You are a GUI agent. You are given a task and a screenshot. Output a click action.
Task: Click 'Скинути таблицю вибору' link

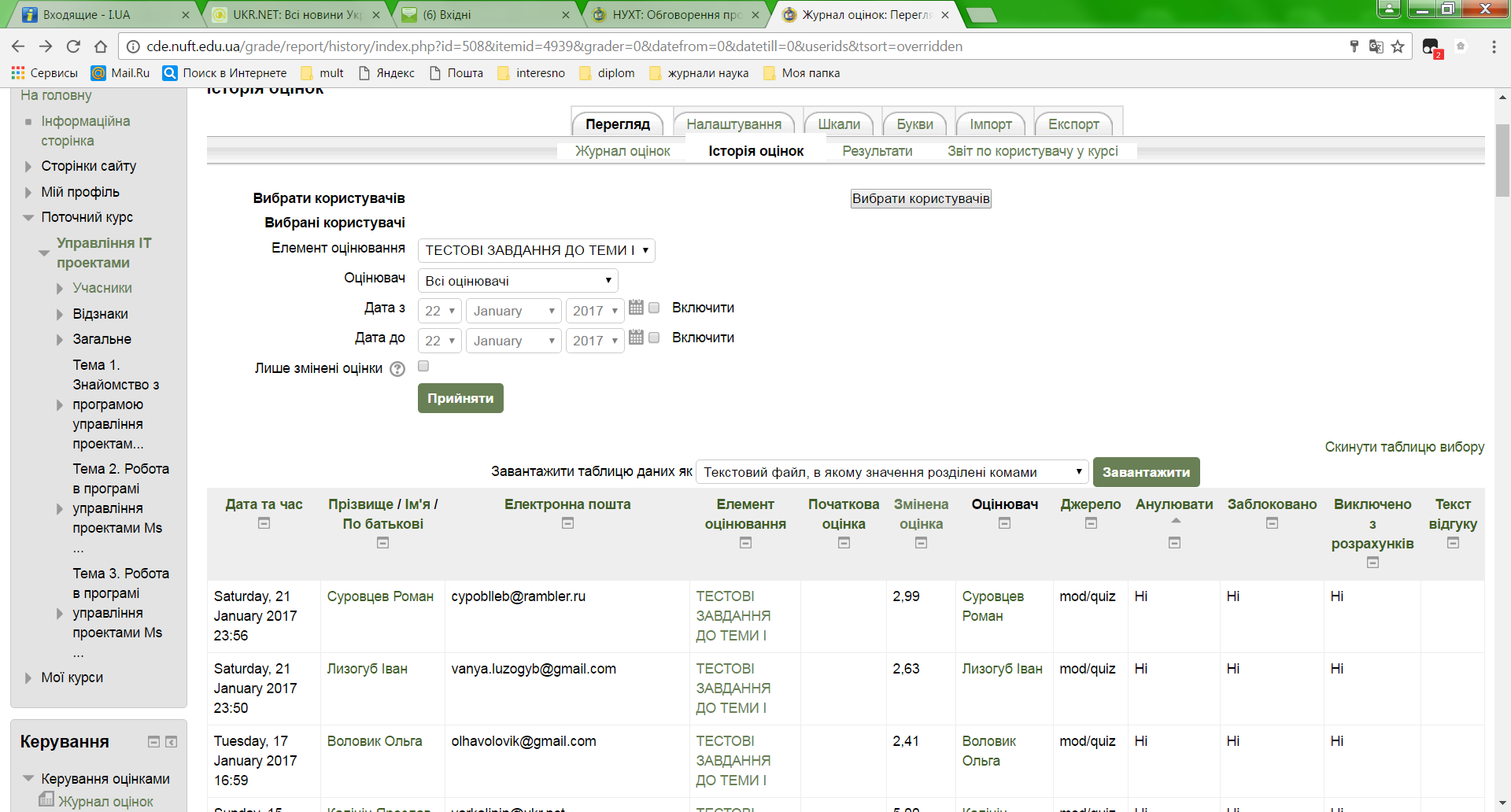click(1404, 447)
